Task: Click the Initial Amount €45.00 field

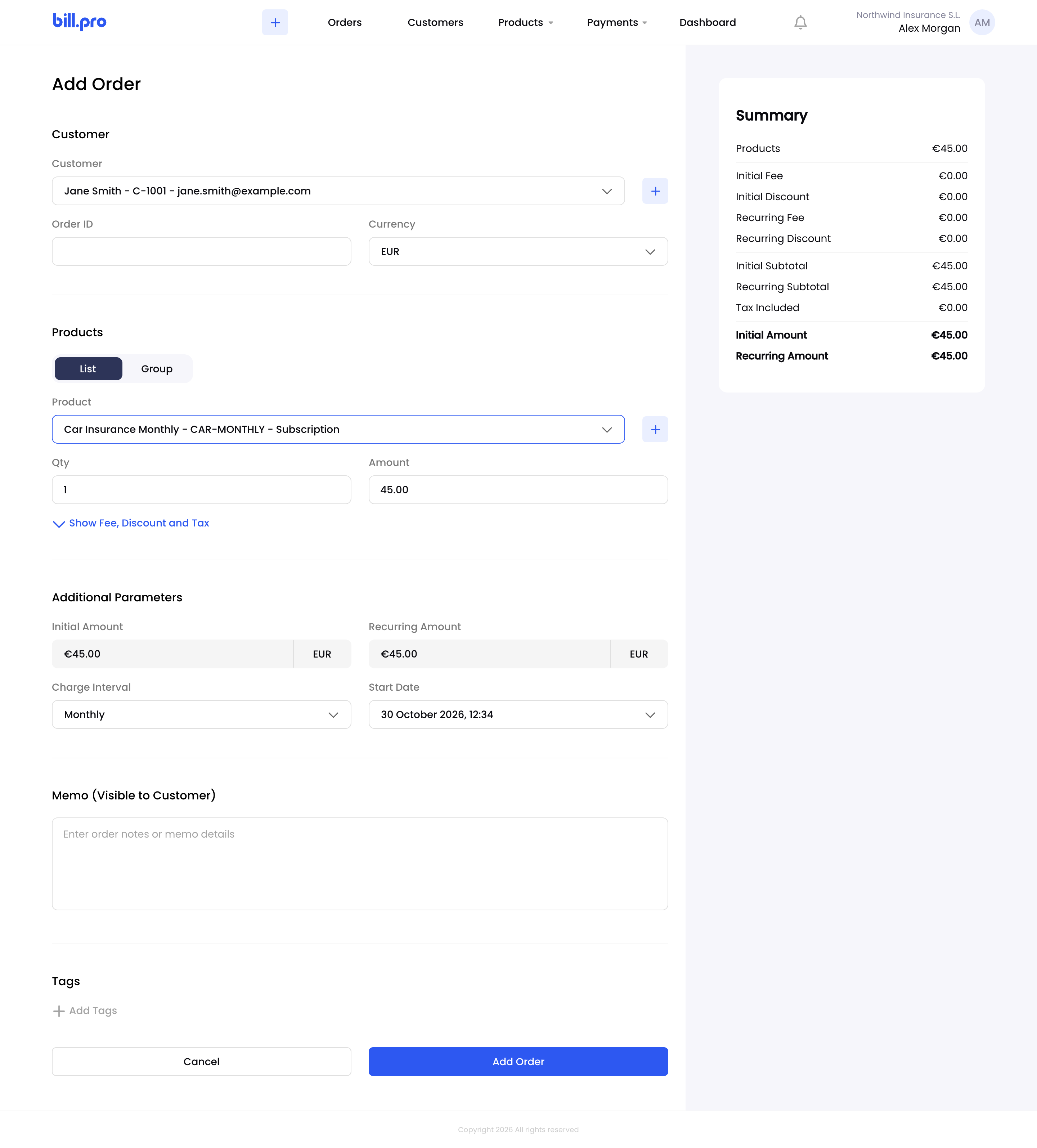Action: (x=202, y=654)
